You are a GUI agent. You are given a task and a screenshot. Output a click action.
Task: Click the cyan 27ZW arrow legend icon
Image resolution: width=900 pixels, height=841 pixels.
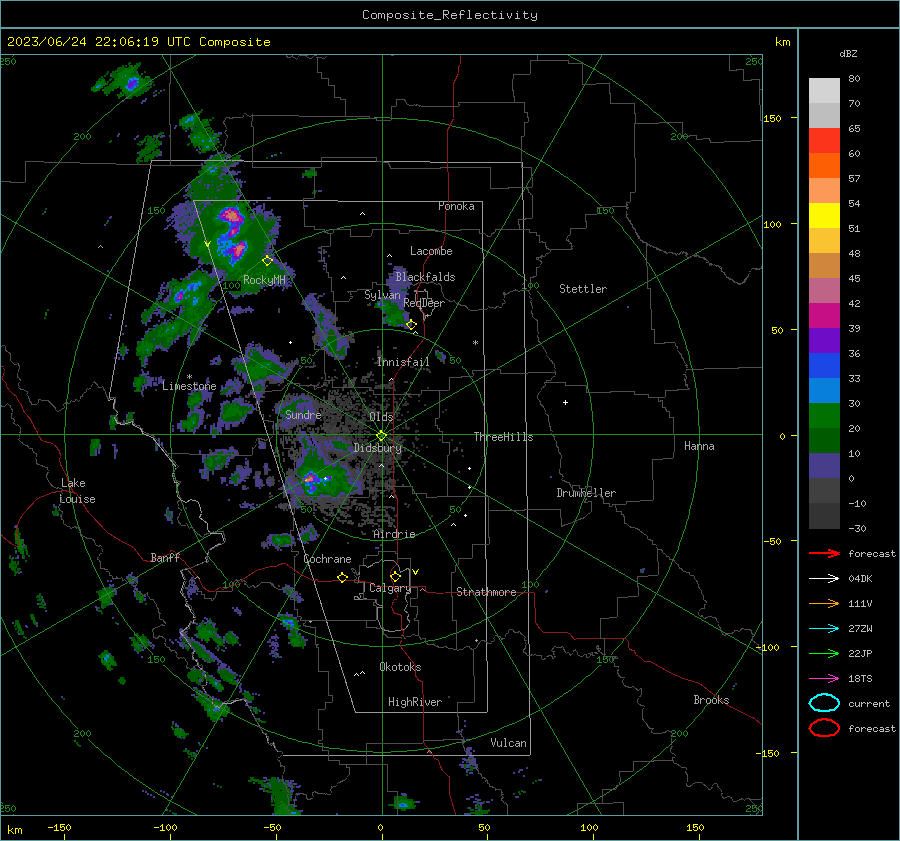point(824,629)
